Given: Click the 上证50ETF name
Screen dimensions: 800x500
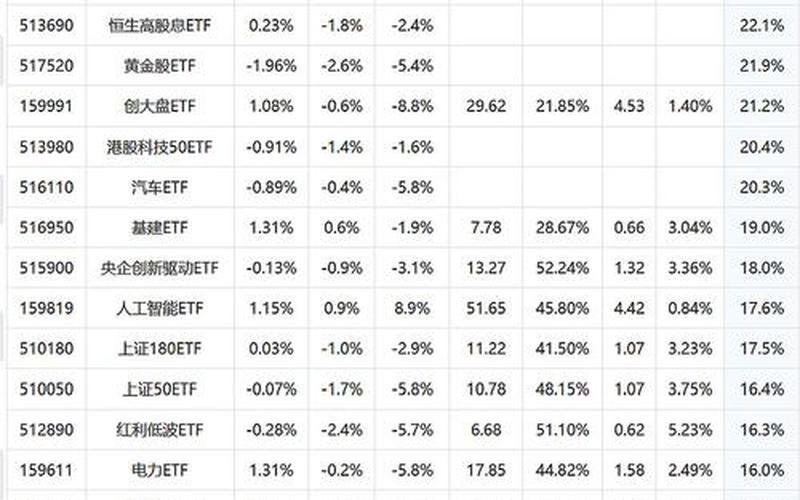Looking at the screenshot, I should click(160, 389).
